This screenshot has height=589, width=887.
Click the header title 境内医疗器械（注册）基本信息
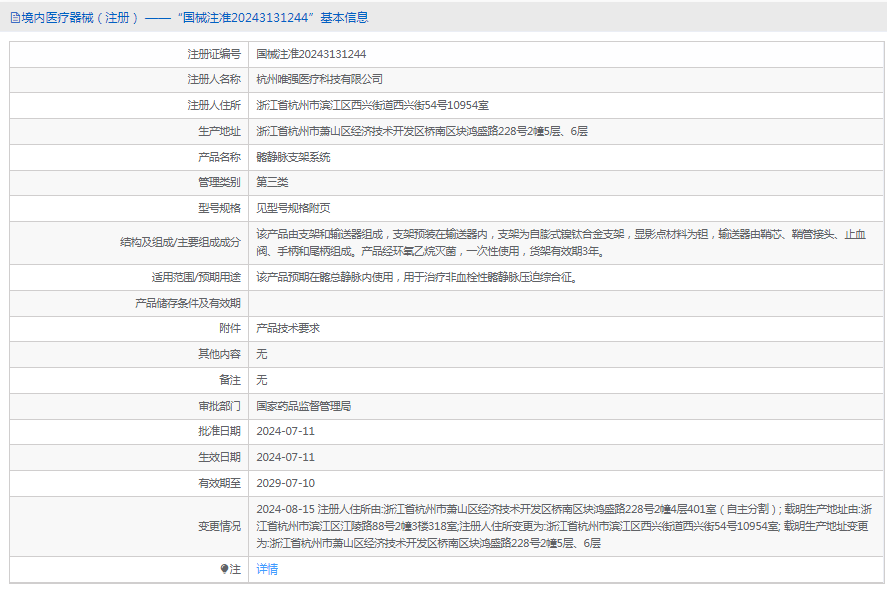pos(195,18)
